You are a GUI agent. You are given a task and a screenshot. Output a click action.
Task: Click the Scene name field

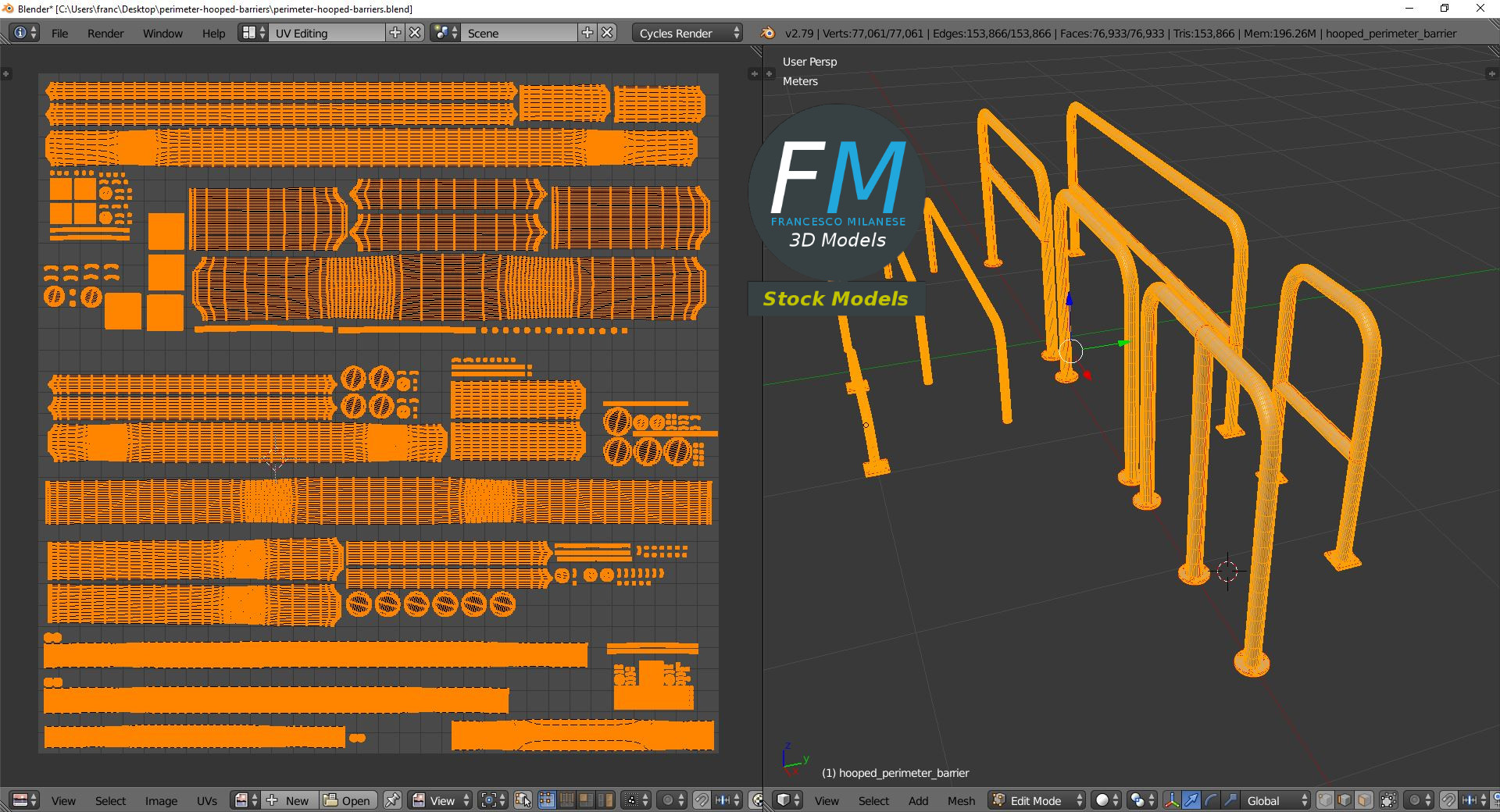click(520, 33)
